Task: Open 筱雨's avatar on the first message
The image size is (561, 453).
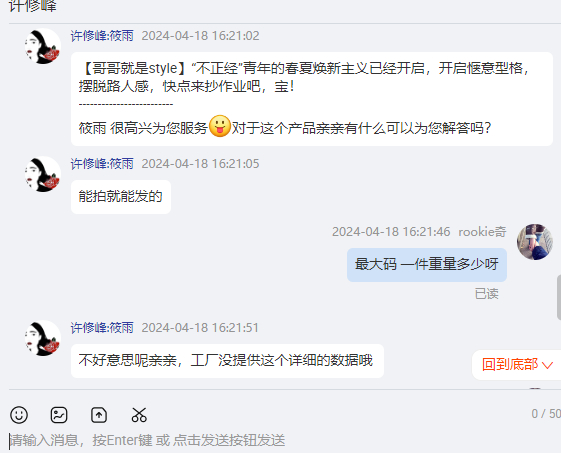Action: tap(43, 46)
